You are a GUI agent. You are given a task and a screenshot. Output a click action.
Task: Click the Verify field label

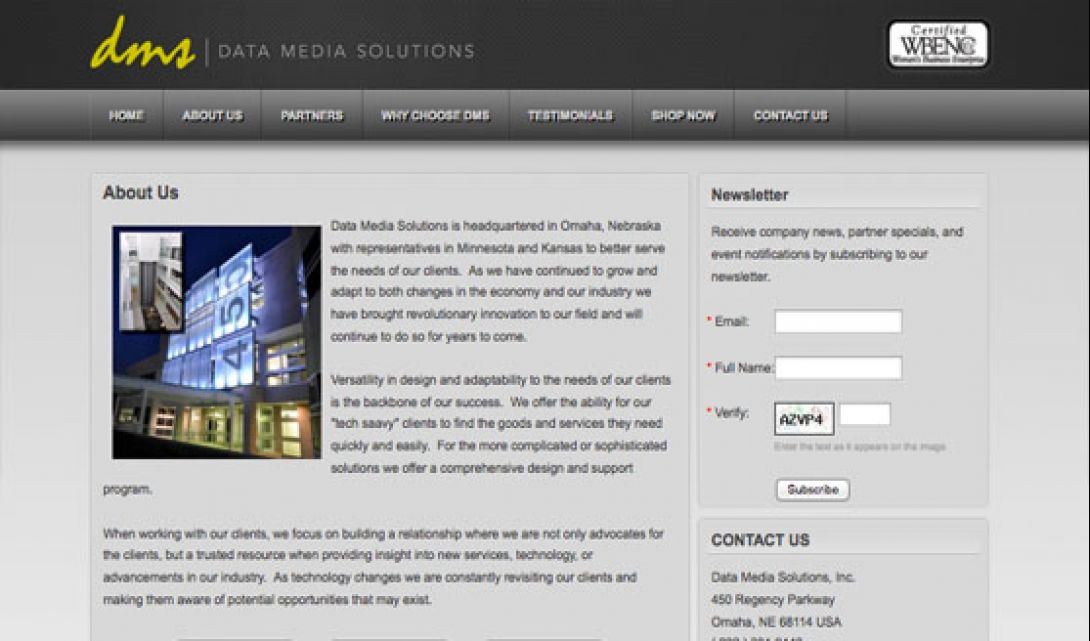pyautogui.click(x=731, y=413)
